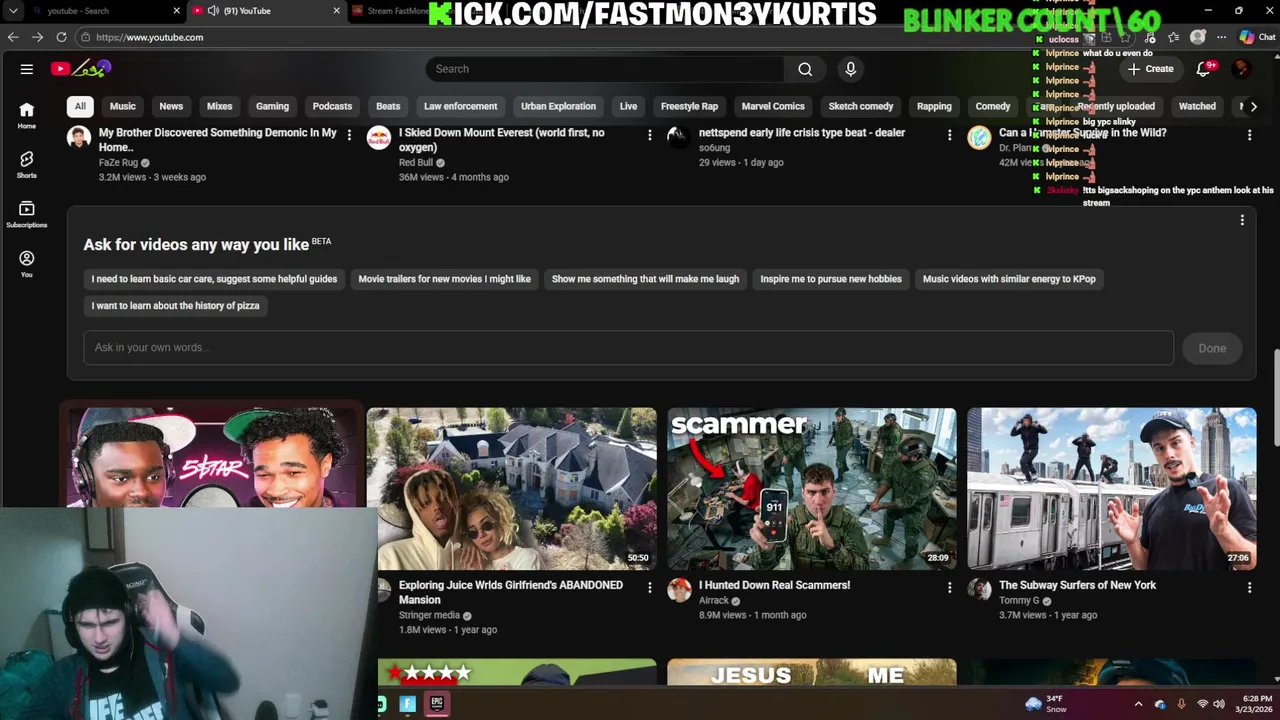1280x720 pixels.
Task: Select the Law enforcement chip
Action: coord(460,106)
